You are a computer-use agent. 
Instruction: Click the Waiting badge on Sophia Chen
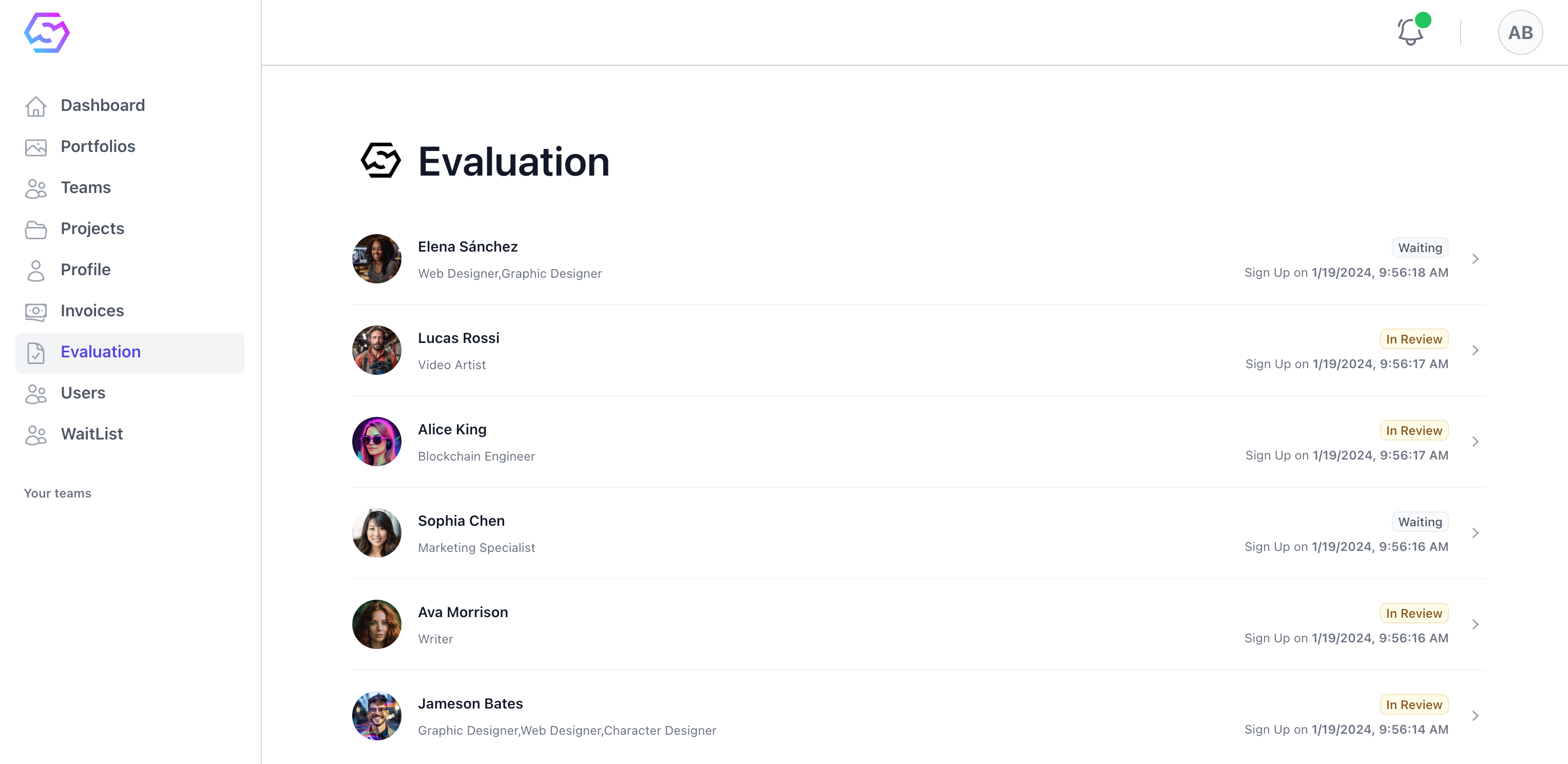(1420, 522)
